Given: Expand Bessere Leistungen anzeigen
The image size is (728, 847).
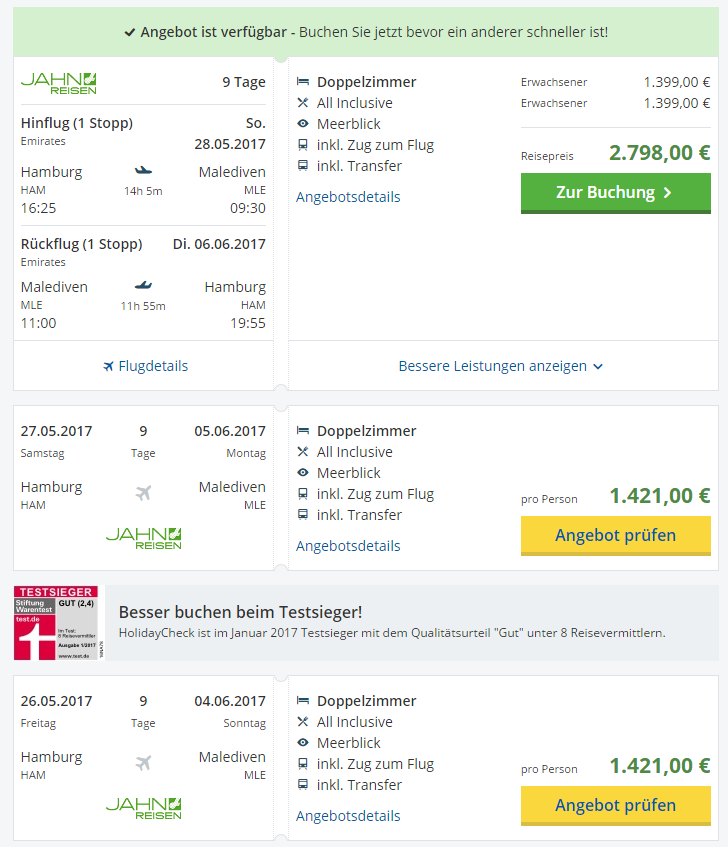Looking at the screenshot, I should pos(501,366).
